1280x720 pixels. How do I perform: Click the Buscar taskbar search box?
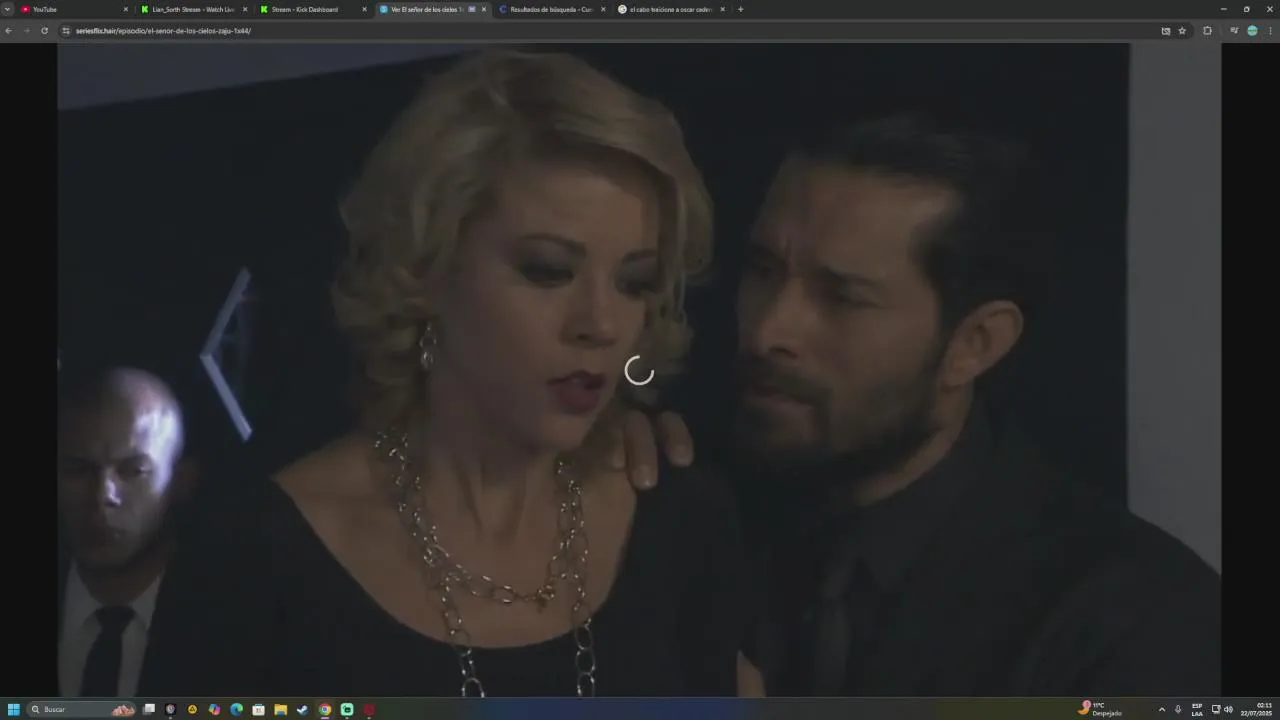[82, 709]
